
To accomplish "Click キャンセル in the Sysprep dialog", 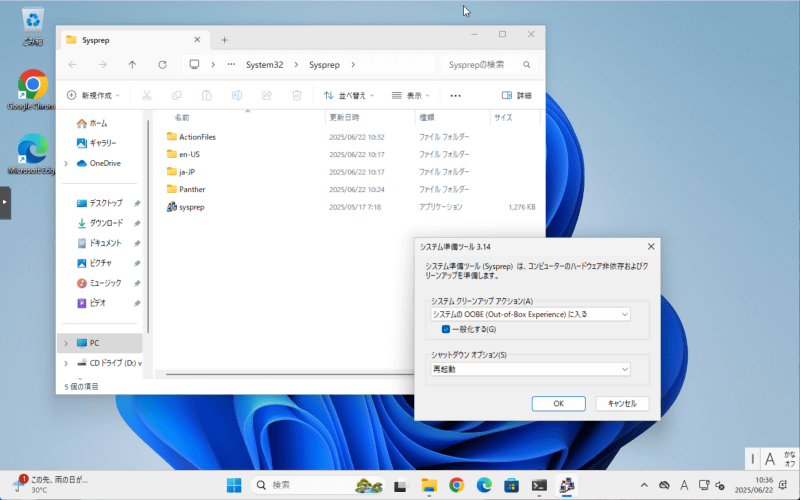I will point(622,404).
